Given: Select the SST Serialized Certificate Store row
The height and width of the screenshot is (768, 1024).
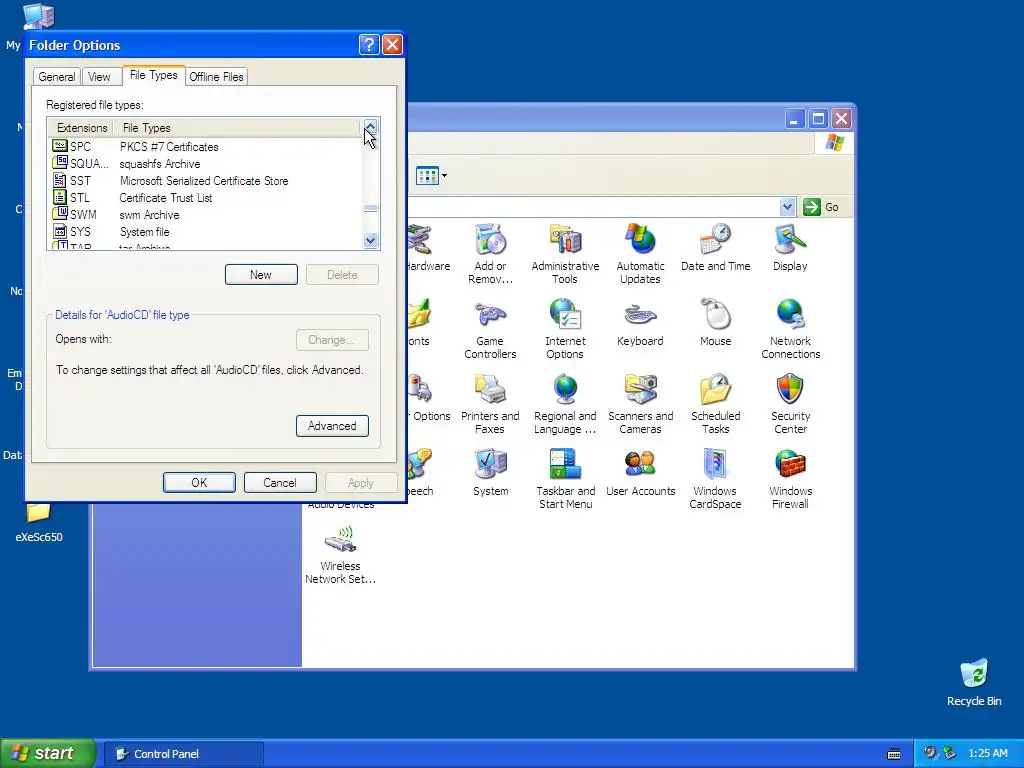Looking at the screenshot, I should (205, 180).
